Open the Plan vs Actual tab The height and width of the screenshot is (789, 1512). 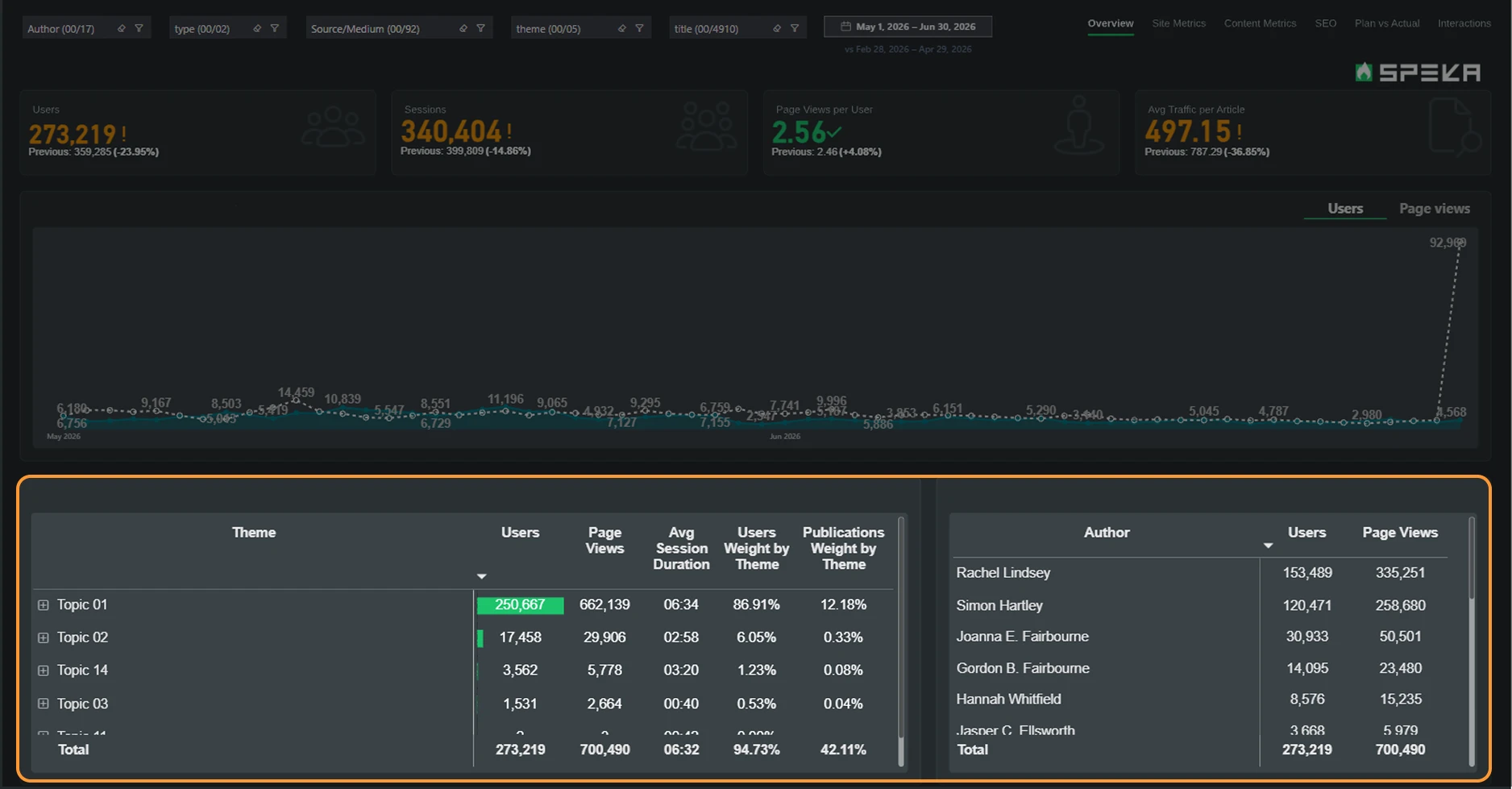1386,23
